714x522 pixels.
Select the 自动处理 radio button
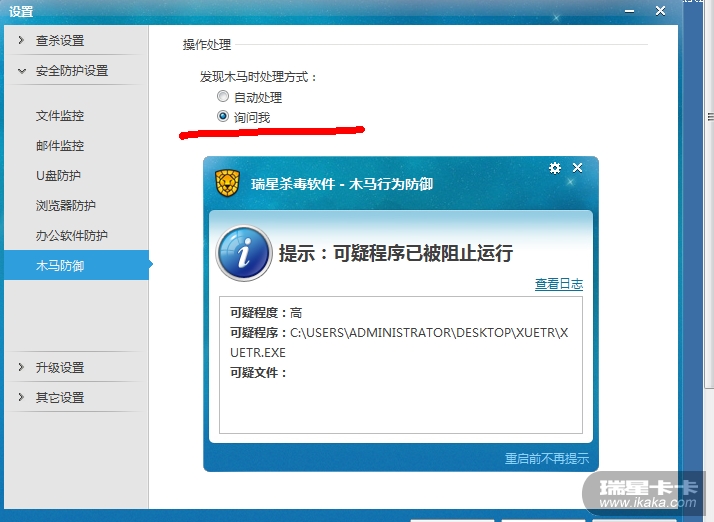click(223, 97)
